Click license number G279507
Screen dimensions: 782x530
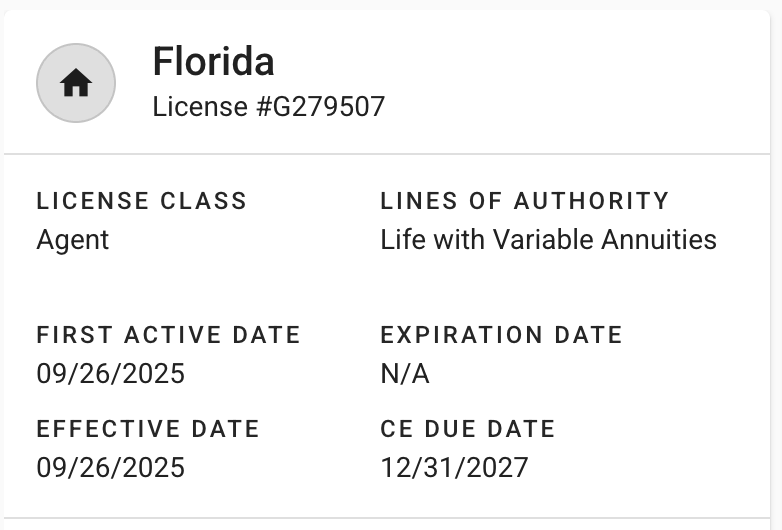click(321, 107)
